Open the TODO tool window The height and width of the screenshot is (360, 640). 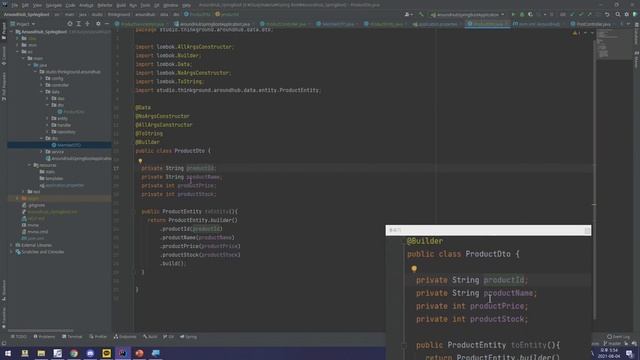19,337
